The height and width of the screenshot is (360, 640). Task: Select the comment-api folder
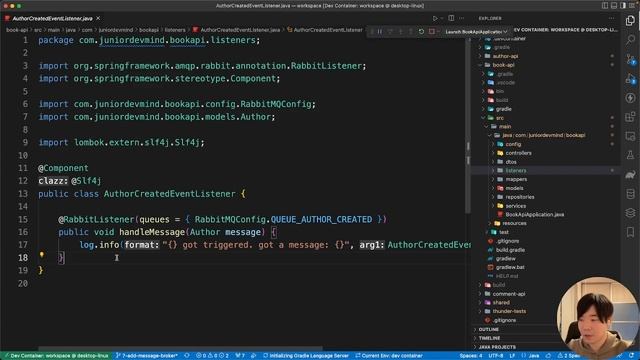[x=509, y=294]
